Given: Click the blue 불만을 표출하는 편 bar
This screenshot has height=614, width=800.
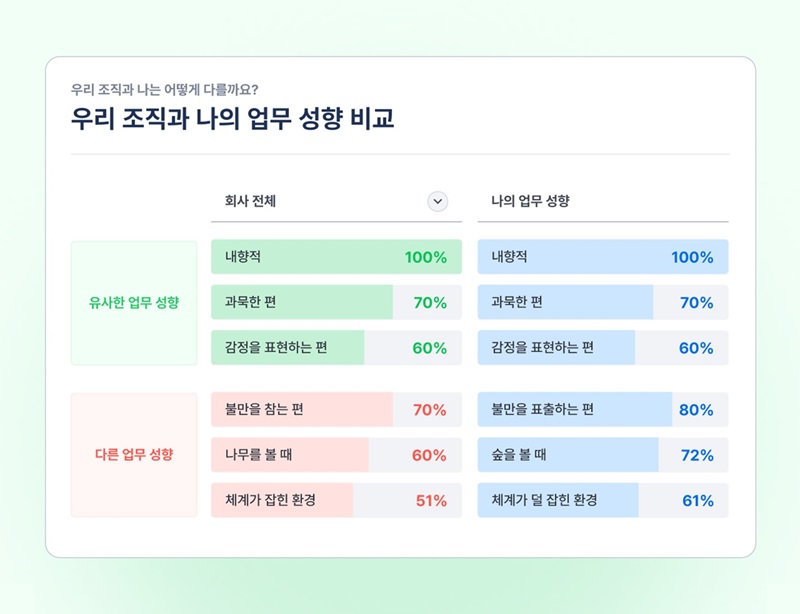Looking at the screenshot, I should click(x=602, y=410).
